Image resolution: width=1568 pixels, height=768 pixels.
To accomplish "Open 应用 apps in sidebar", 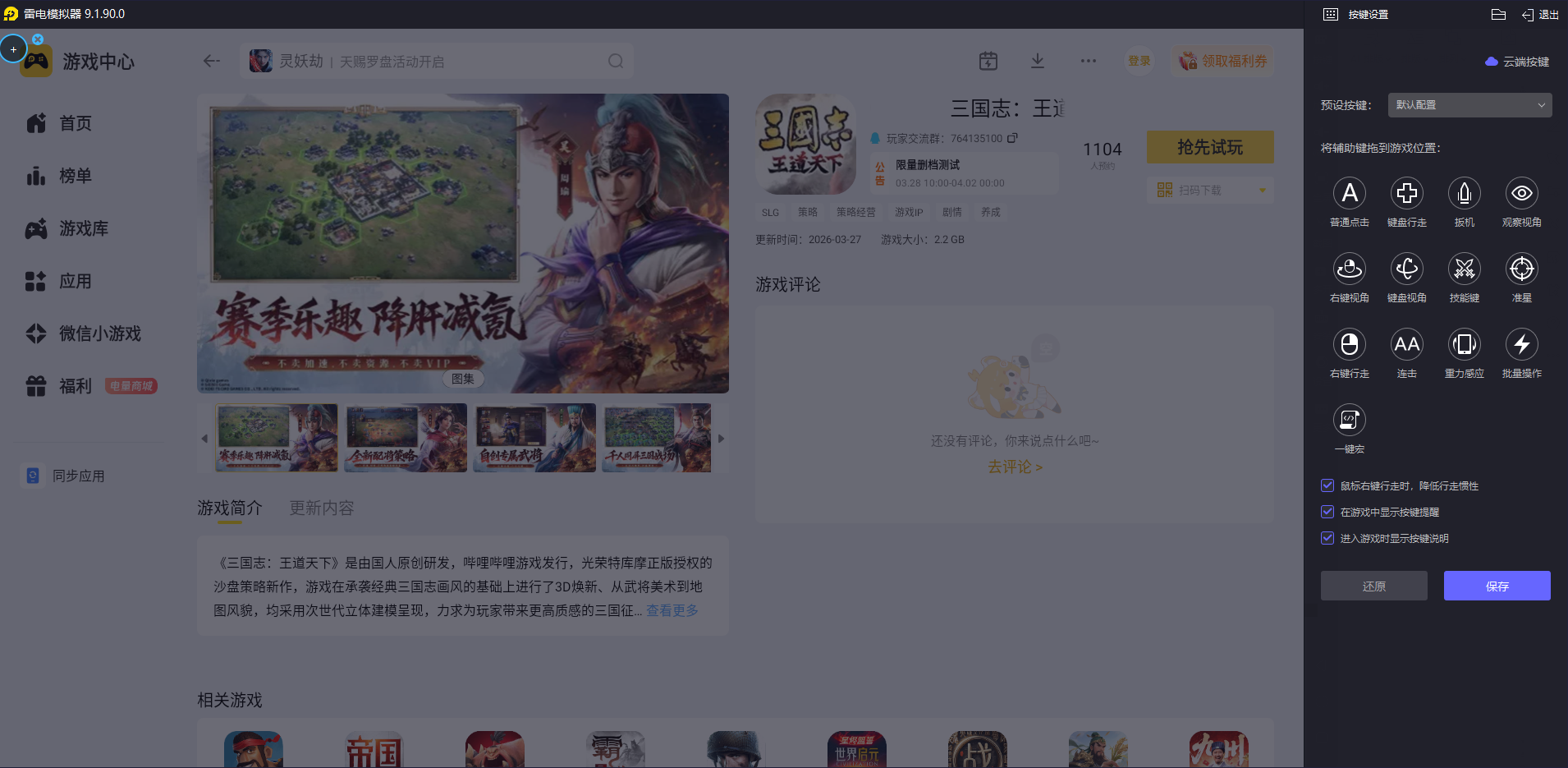I will point(59,281).
